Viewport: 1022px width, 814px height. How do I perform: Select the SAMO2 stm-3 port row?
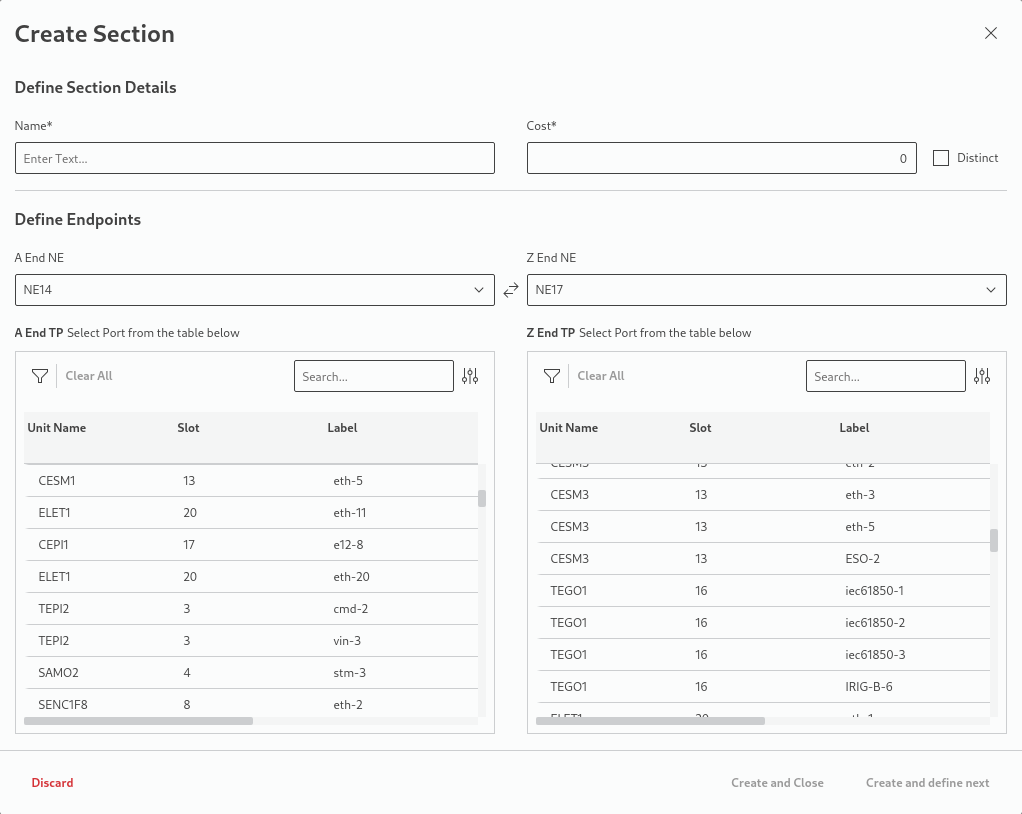coord(250,673)
